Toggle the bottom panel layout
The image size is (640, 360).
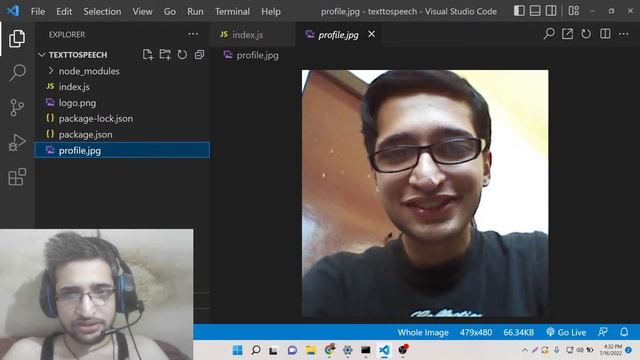[535, 11]
